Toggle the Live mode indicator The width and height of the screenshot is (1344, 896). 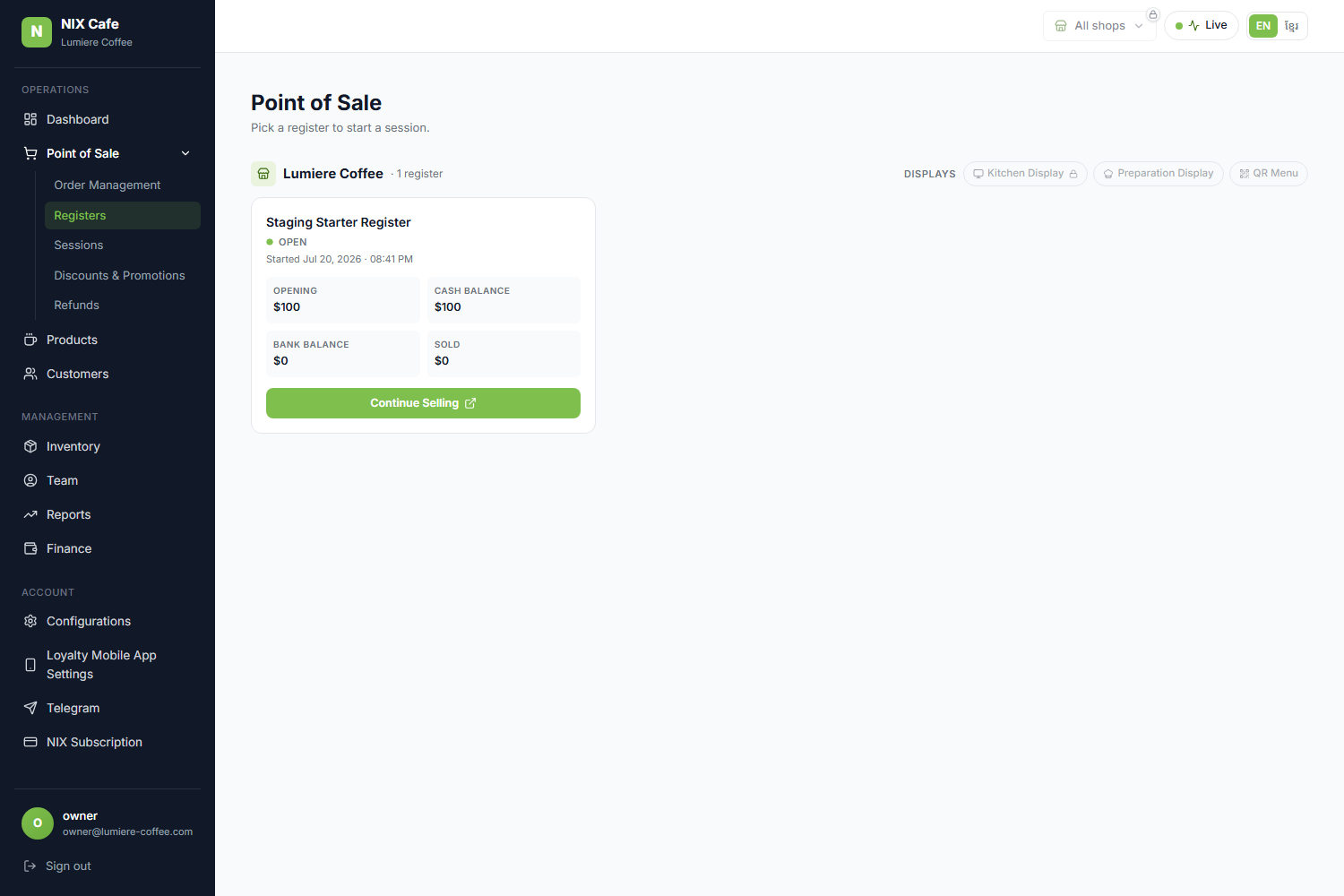click(x=1202, y=25)
